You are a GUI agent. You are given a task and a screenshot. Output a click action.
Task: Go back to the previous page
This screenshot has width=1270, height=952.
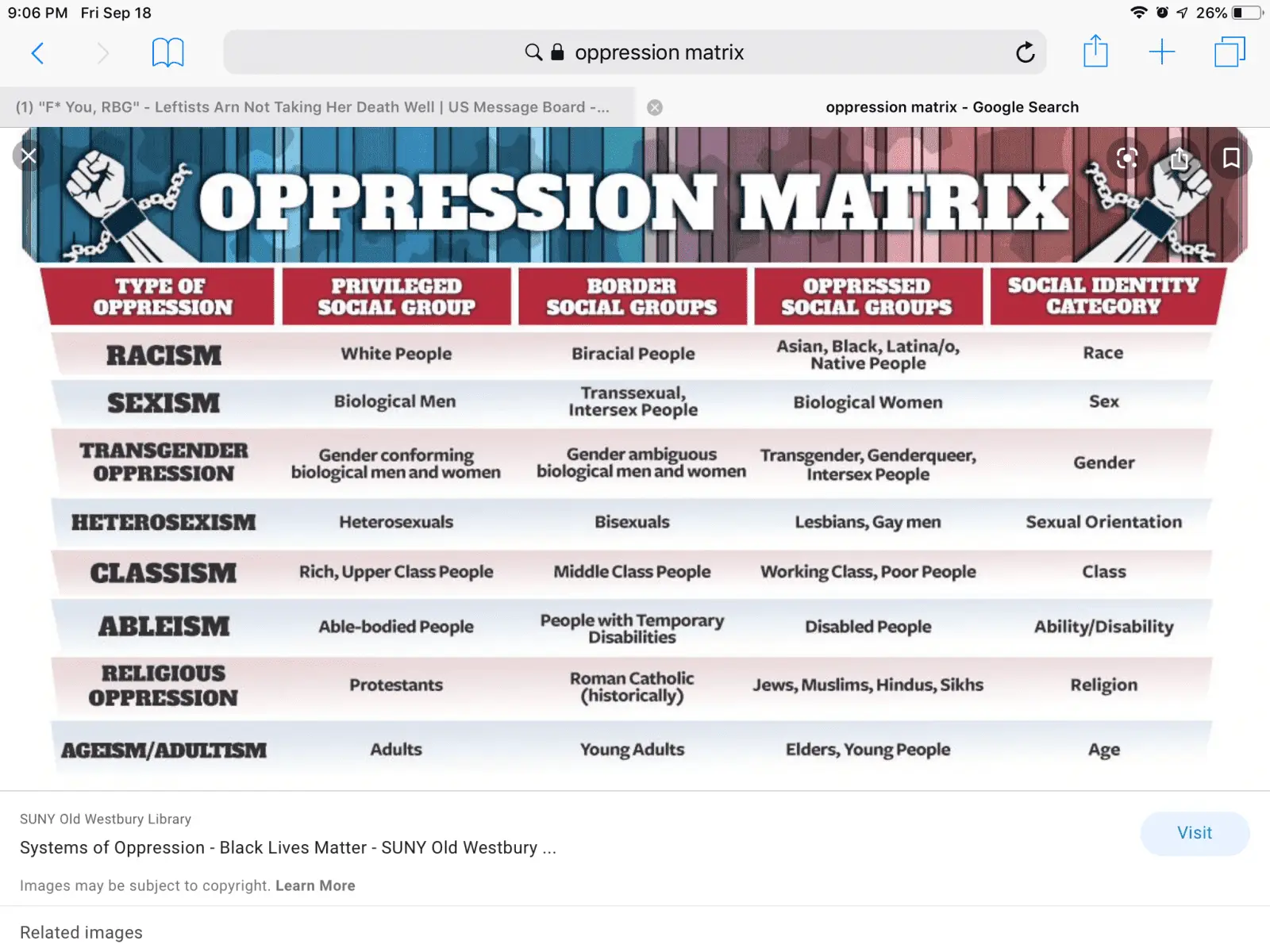[x=37, y=53]
